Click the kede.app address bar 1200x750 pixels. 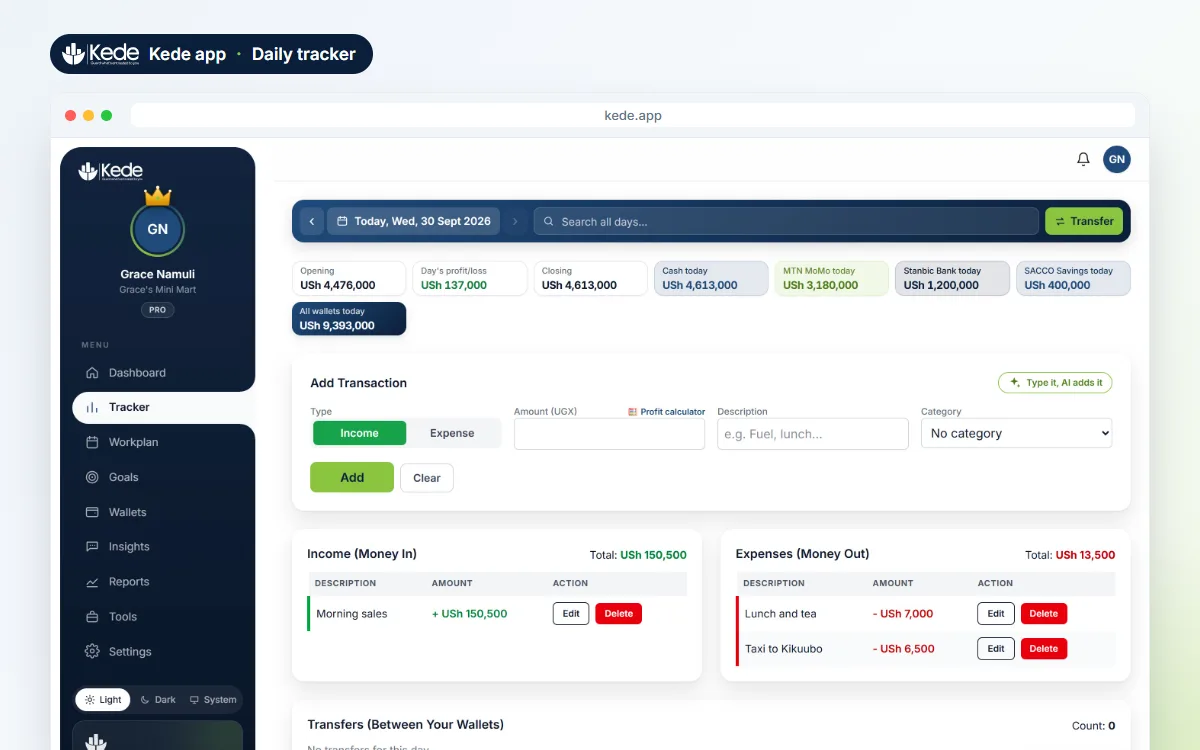coord(633,115)
